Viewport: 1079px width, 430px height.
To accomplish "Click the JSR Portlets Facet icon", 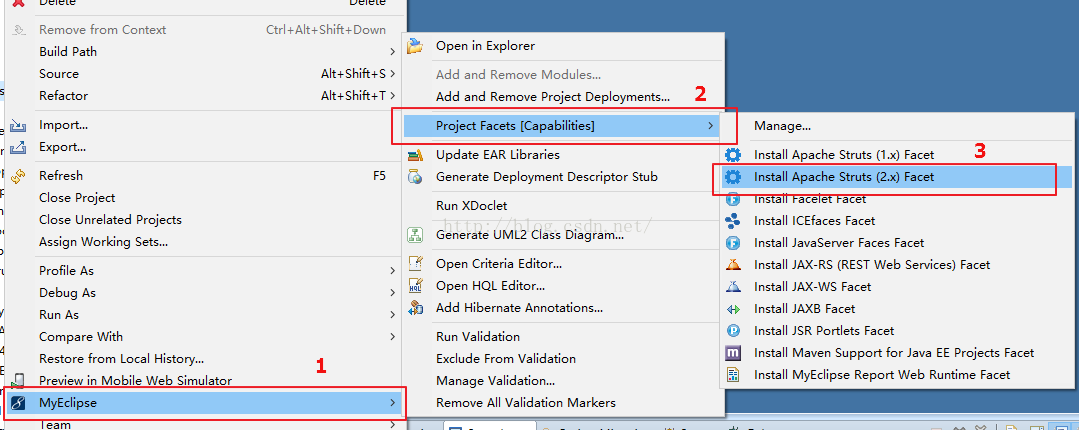I will (x=734, y=331).
